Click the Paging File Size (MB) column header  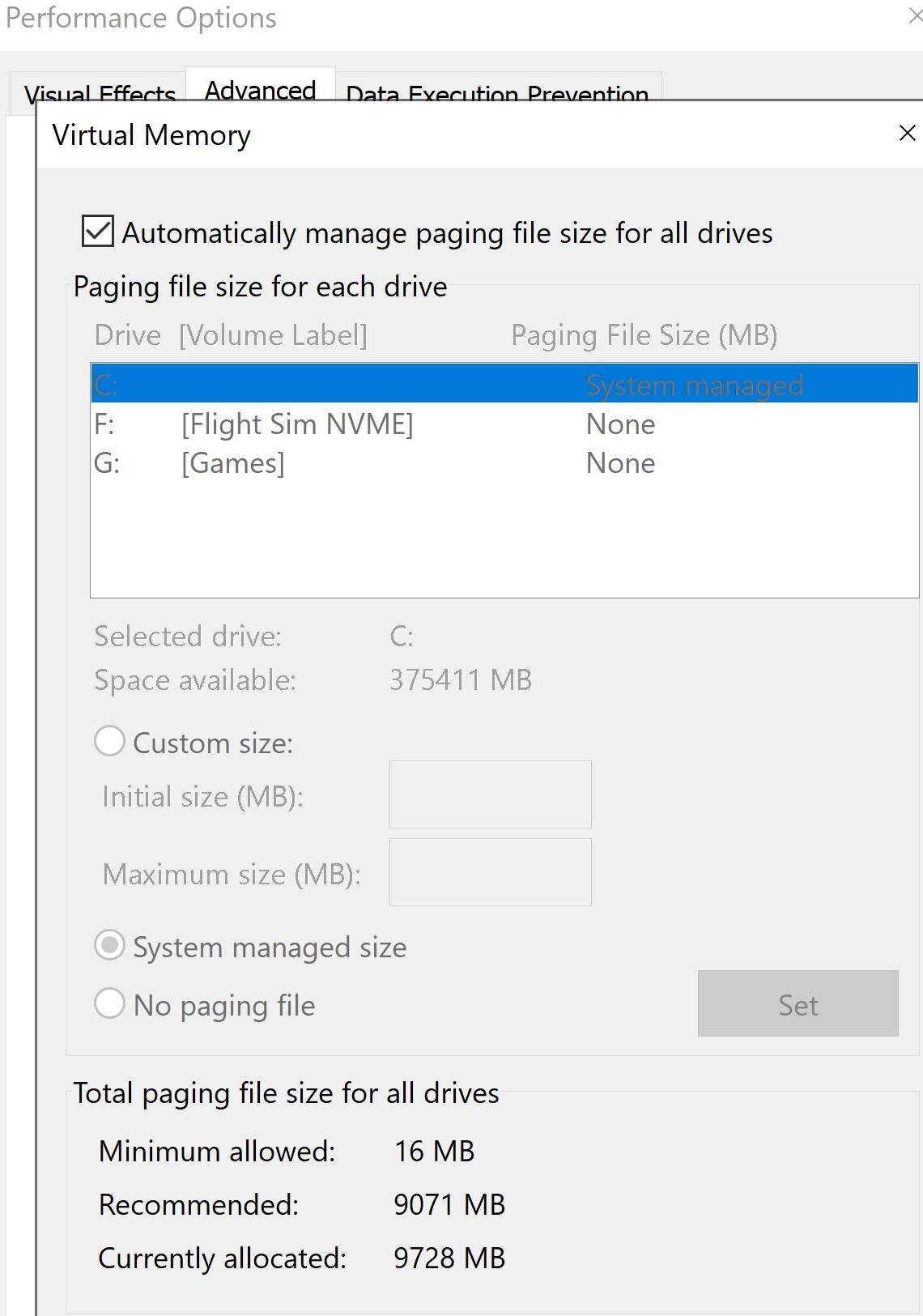tap(644, 335)
